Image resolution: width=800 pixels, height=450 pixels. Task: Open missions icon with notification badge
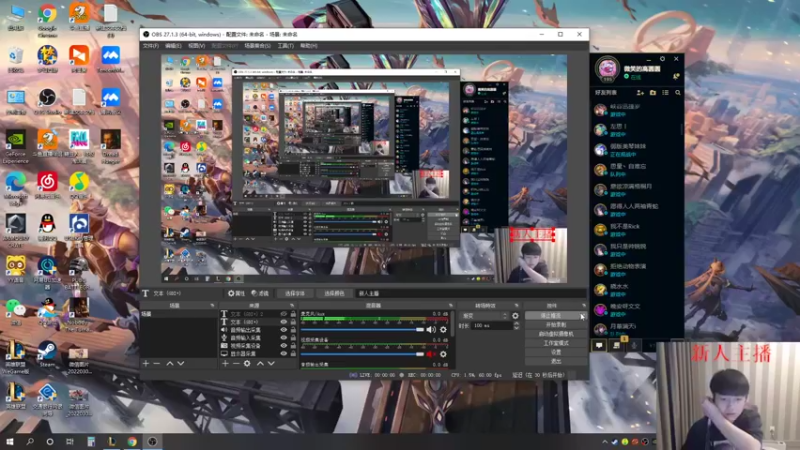(617, 344)
